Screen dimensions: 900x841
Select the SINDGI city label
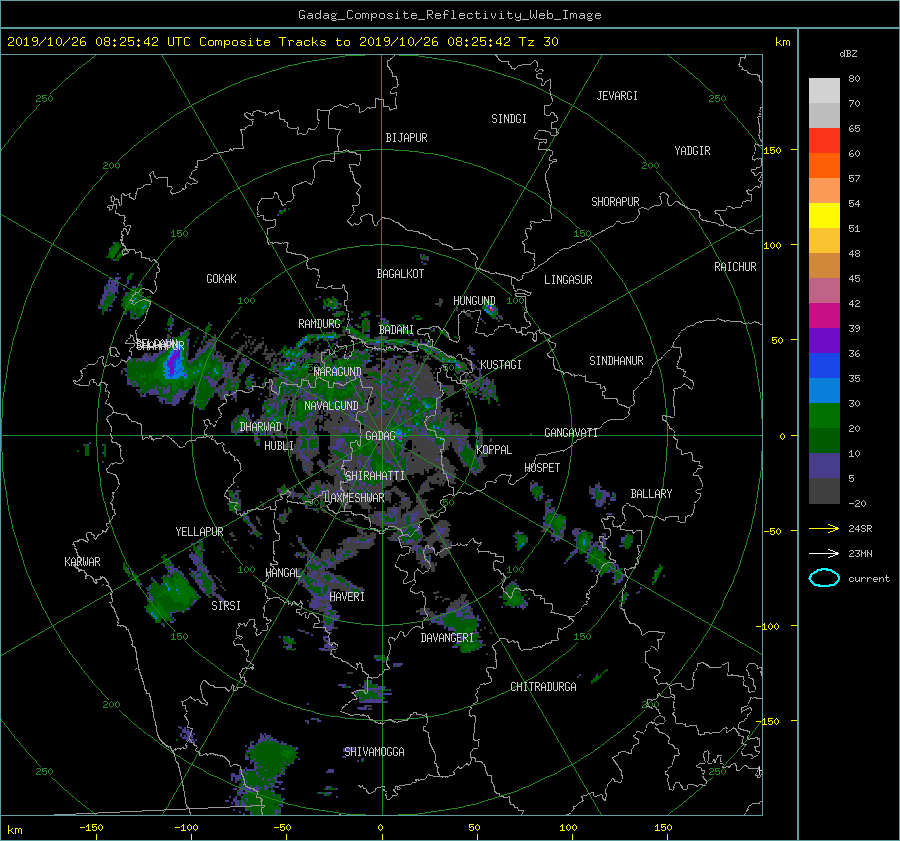(x=509, y=119)
